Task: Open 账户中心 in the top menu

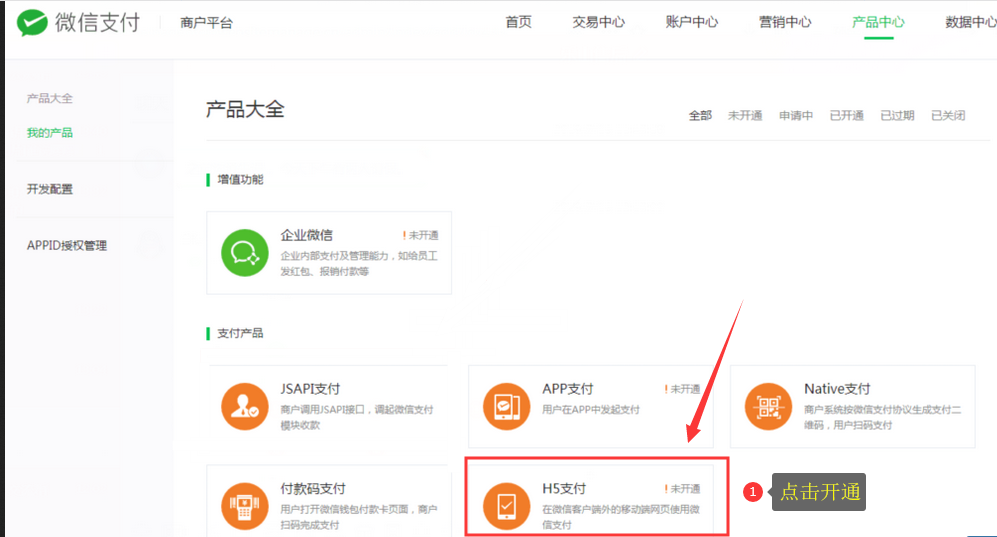Action: 691,22
